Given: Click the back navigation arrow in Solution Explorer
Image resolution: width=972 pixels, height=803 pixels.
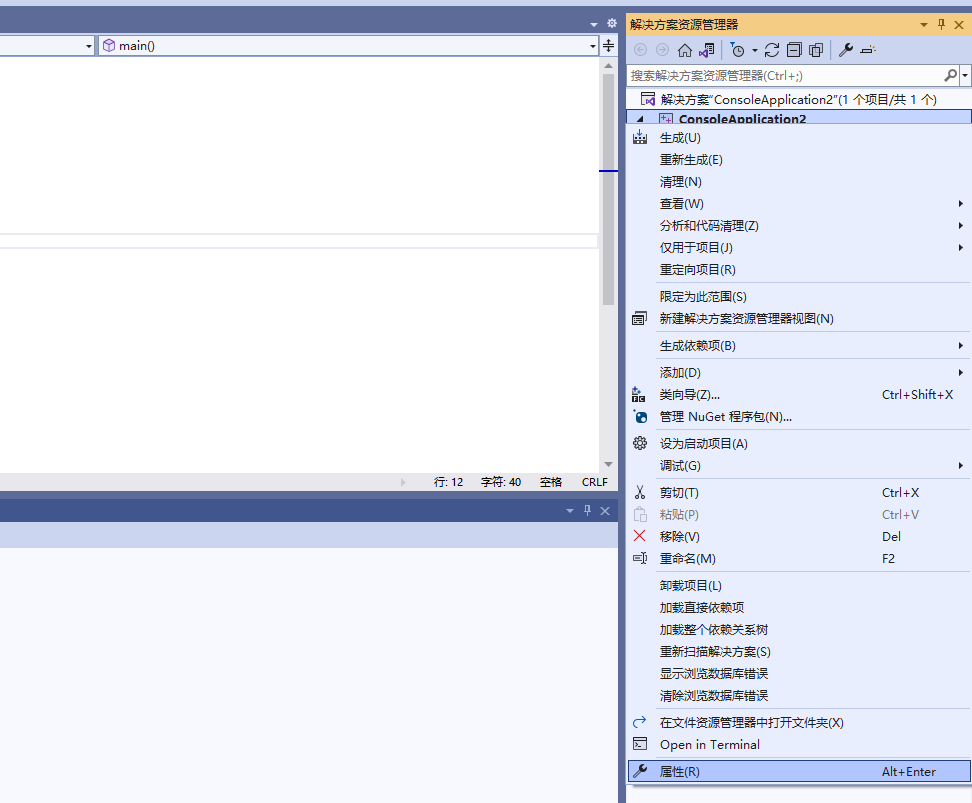Looking at the screenshot, I should tap(640, 50).
